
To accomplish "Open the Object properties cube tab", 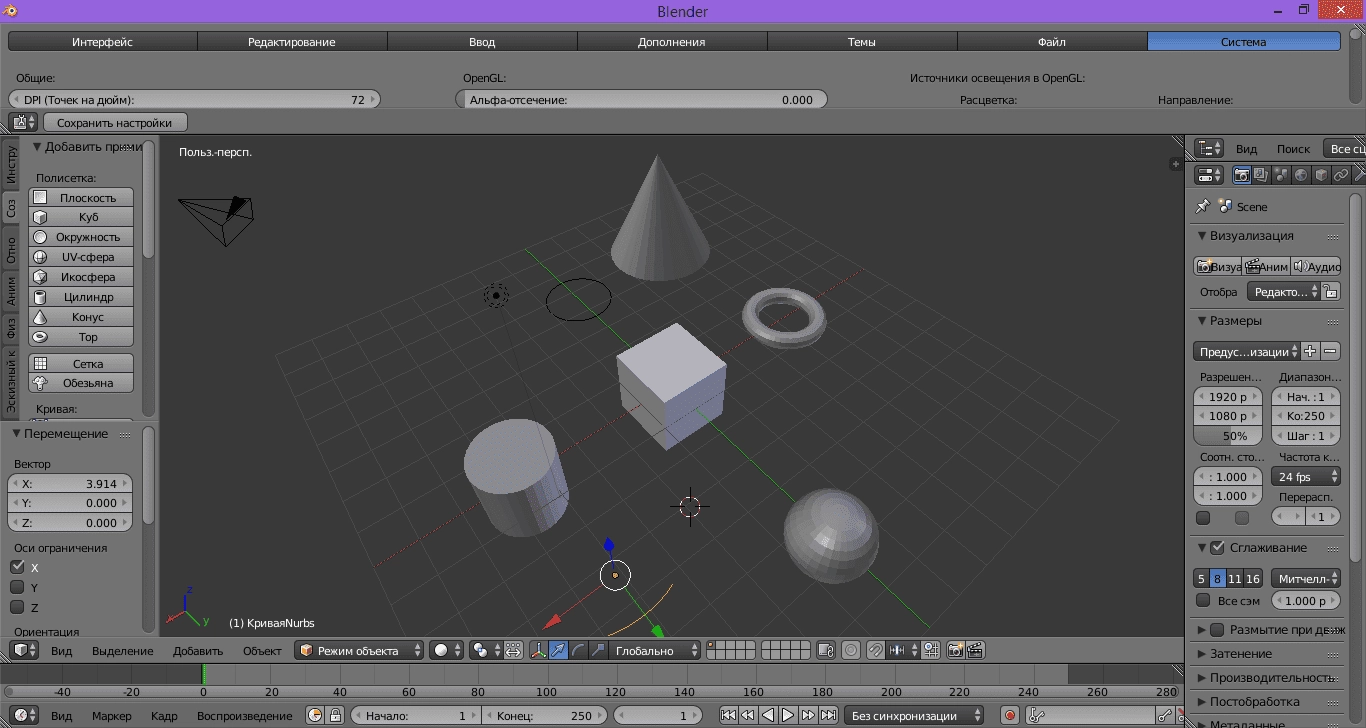I will (1321, 175).
